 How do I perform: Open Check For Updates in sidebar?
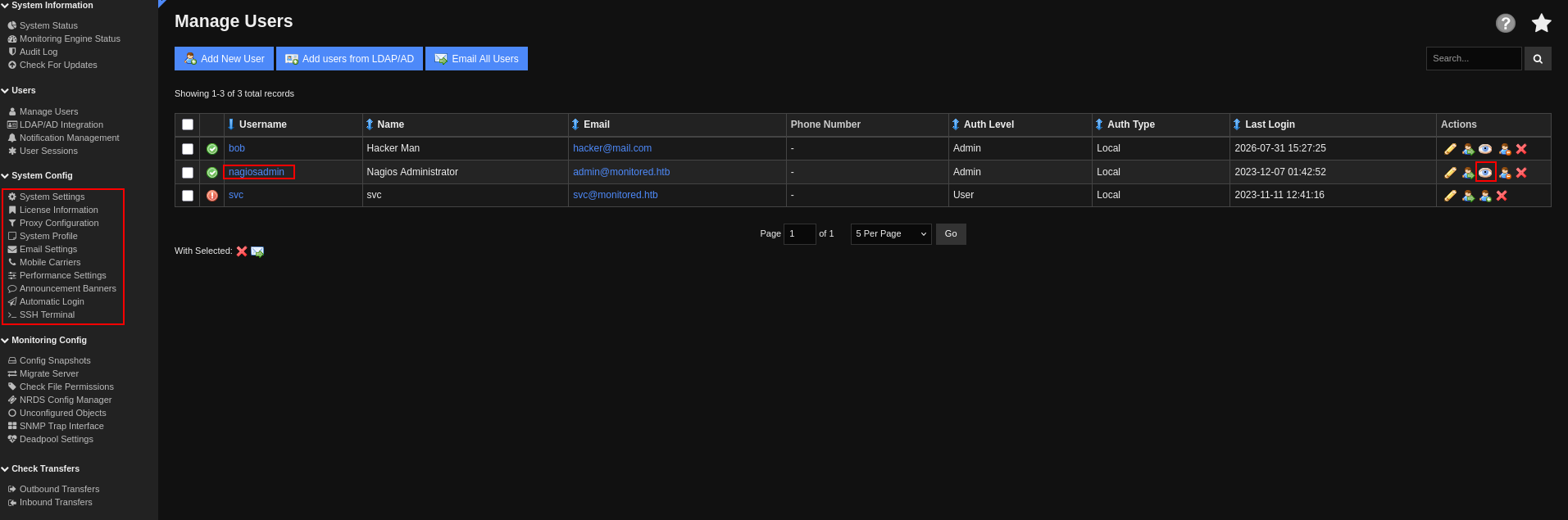(x=58, y=65)
